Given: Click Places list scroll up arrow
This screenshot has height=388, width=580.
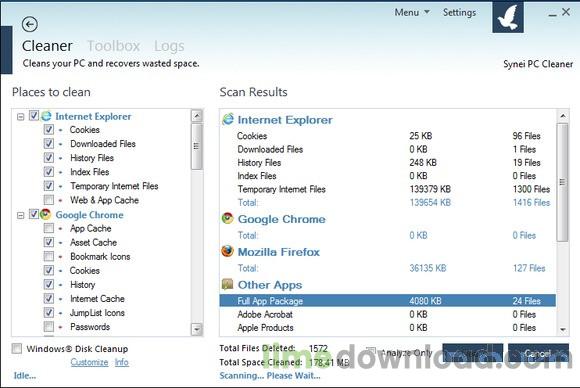Looking at the screenshot, I should (x=197, y=116).
